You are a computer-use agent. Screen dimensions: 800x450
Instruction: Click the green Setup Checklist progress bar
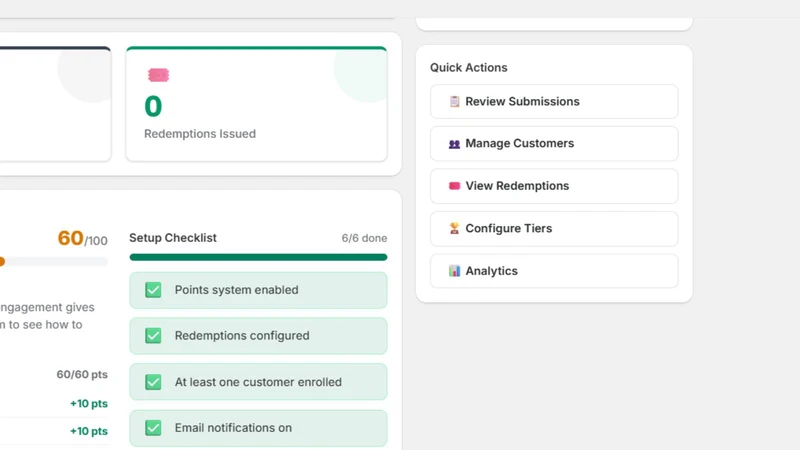coord(258,257)
